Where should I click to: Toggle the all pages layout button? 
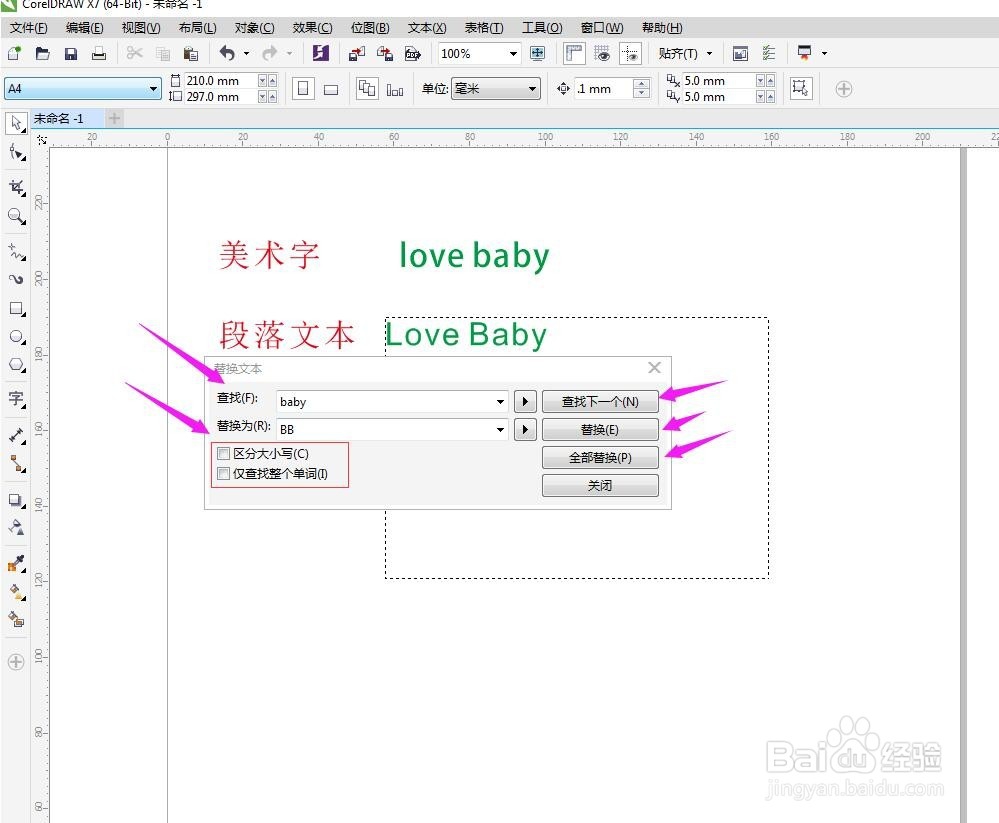pyautogui.click(x=367, y=89)
